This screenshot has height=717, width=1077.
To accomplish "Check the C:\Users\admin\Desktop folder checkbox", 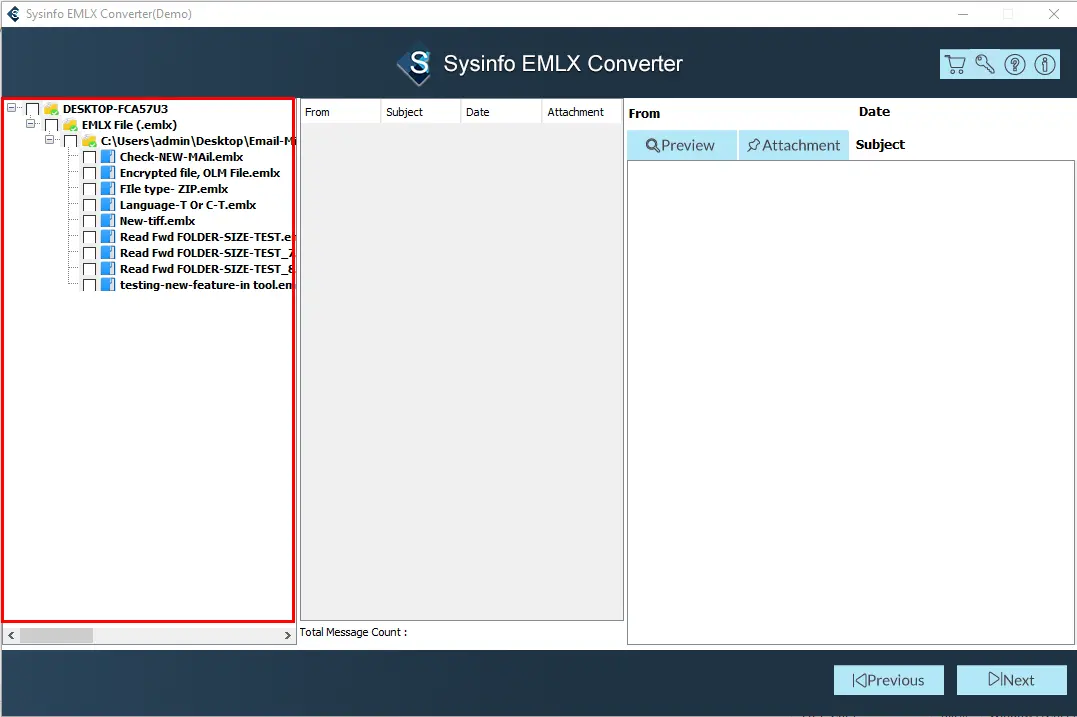I will [70, 141].
